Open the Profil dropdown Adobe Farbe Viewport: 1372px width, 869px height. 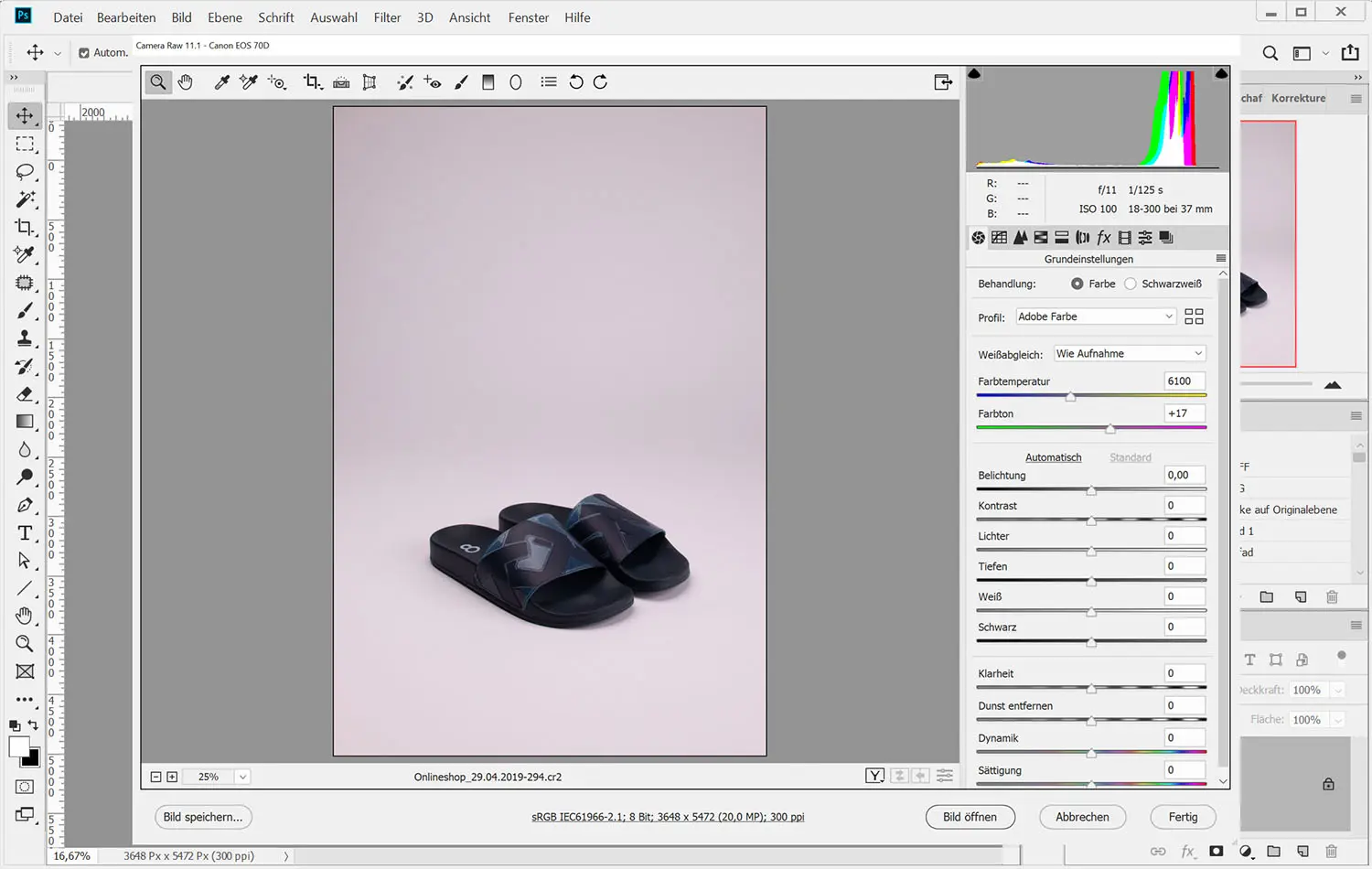point(1095,316)
